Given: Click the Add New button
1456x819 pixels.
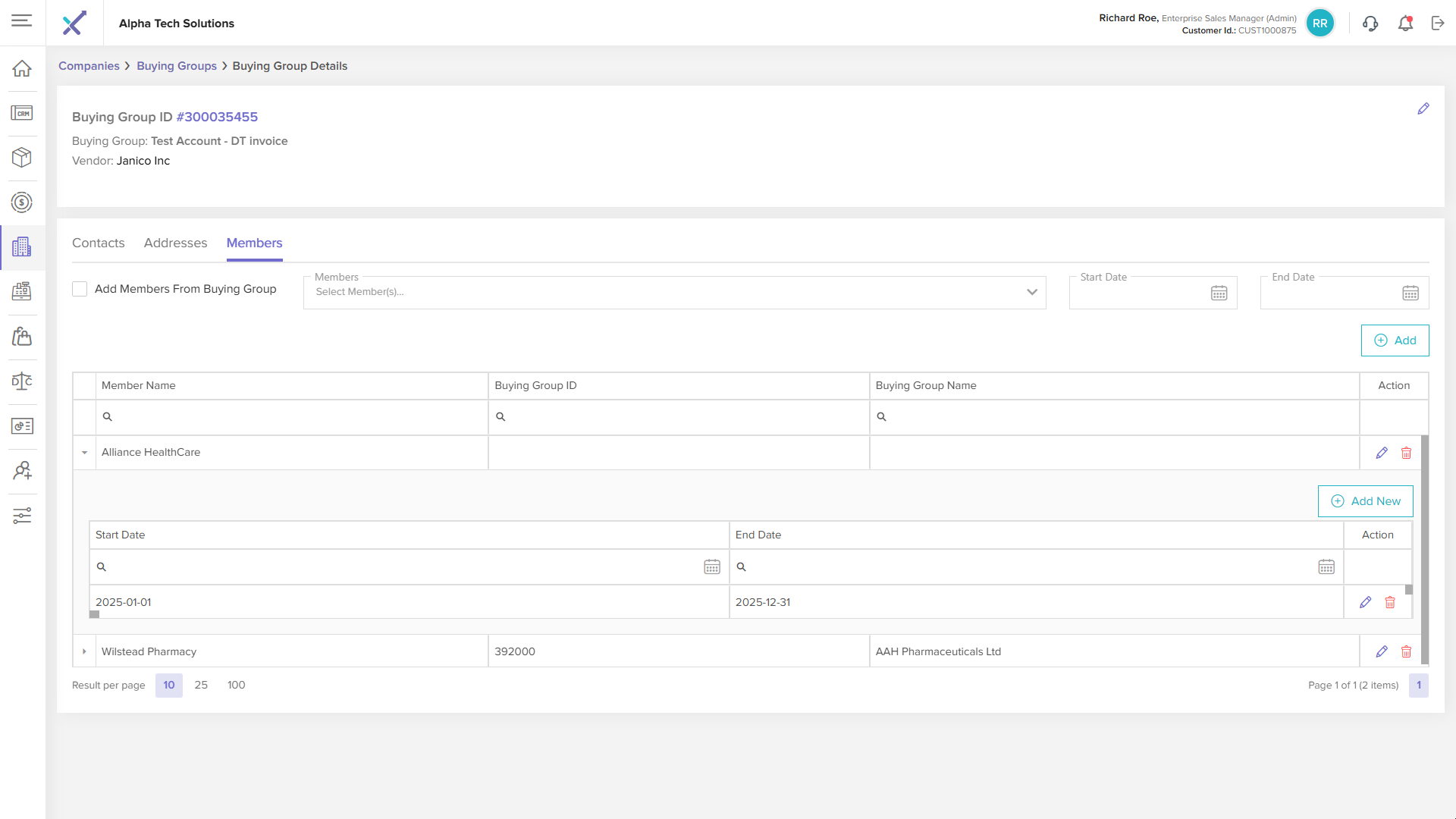Looking at the screenshot, I should click(x=1365, y=501).
